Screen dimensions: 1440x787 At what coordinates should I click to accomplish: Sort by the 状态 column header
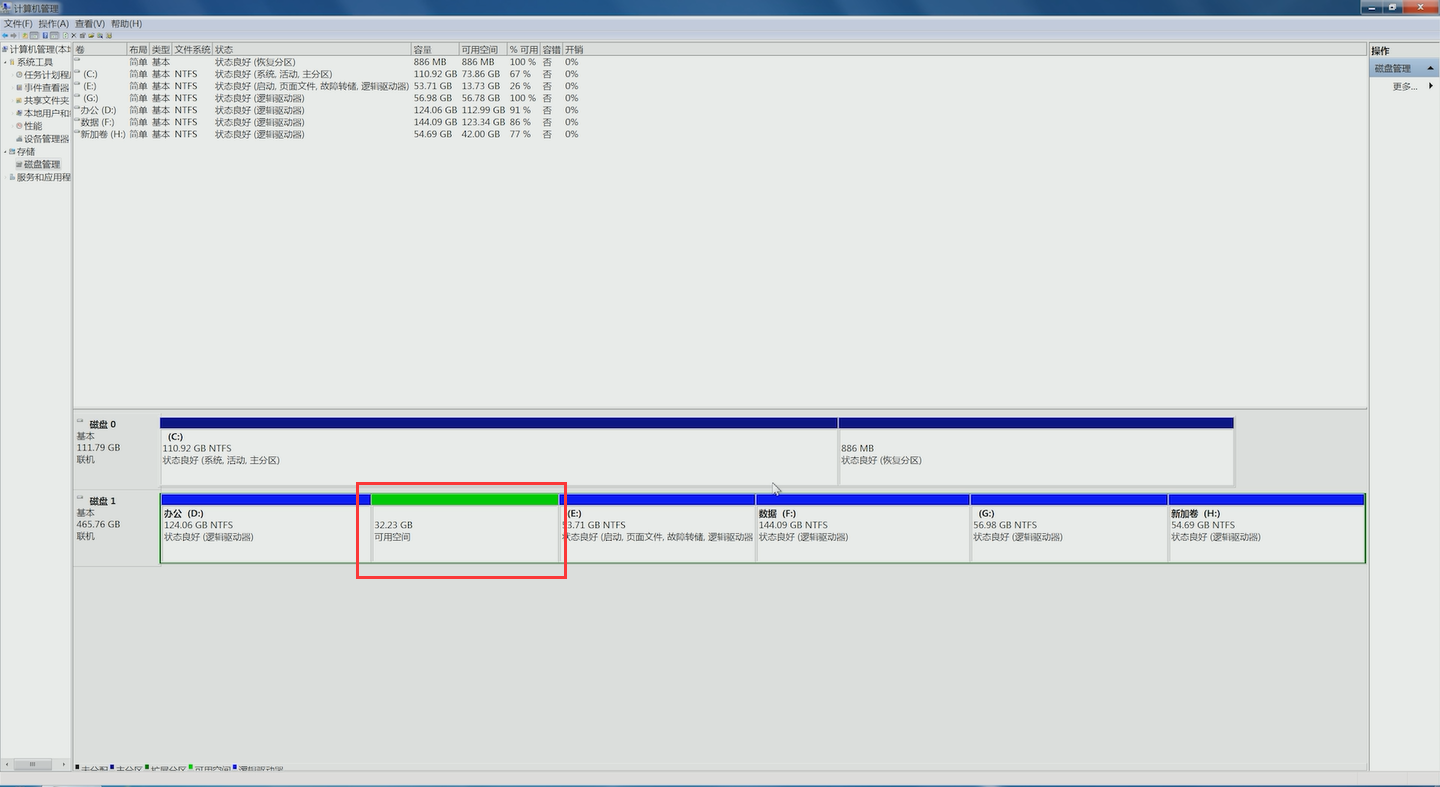(311, 50)
